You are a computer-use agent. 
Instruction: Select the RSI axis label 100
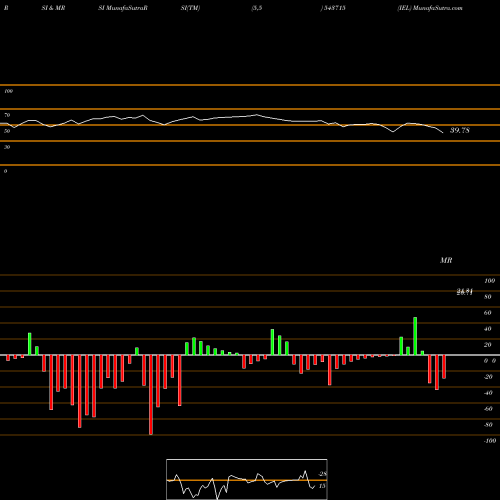8,91
